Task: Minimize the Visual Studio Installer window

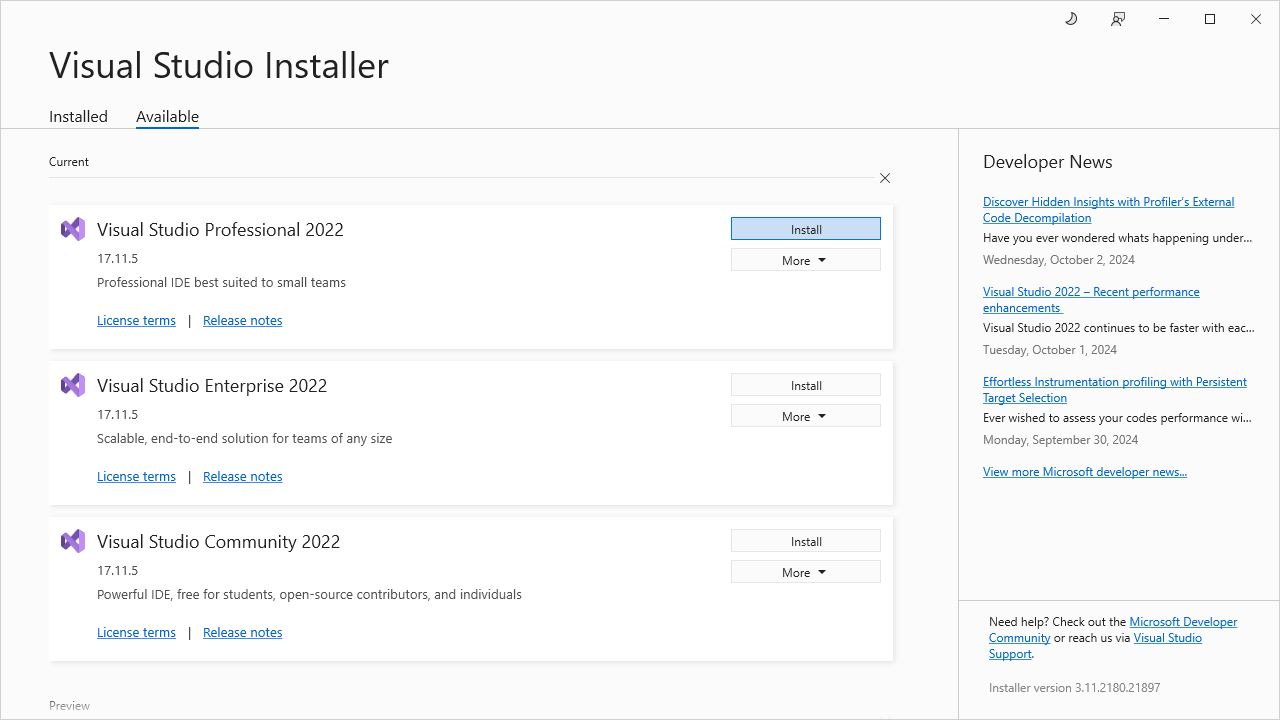Action: pyautogui.click(x=1164, y=19)
